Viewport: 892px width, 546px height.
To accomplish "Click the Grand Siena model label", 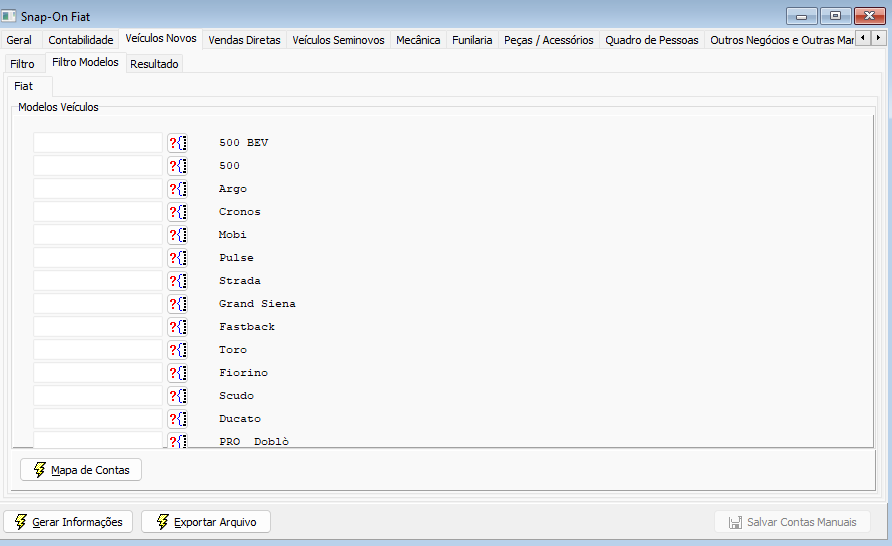I will coord(257,304).
